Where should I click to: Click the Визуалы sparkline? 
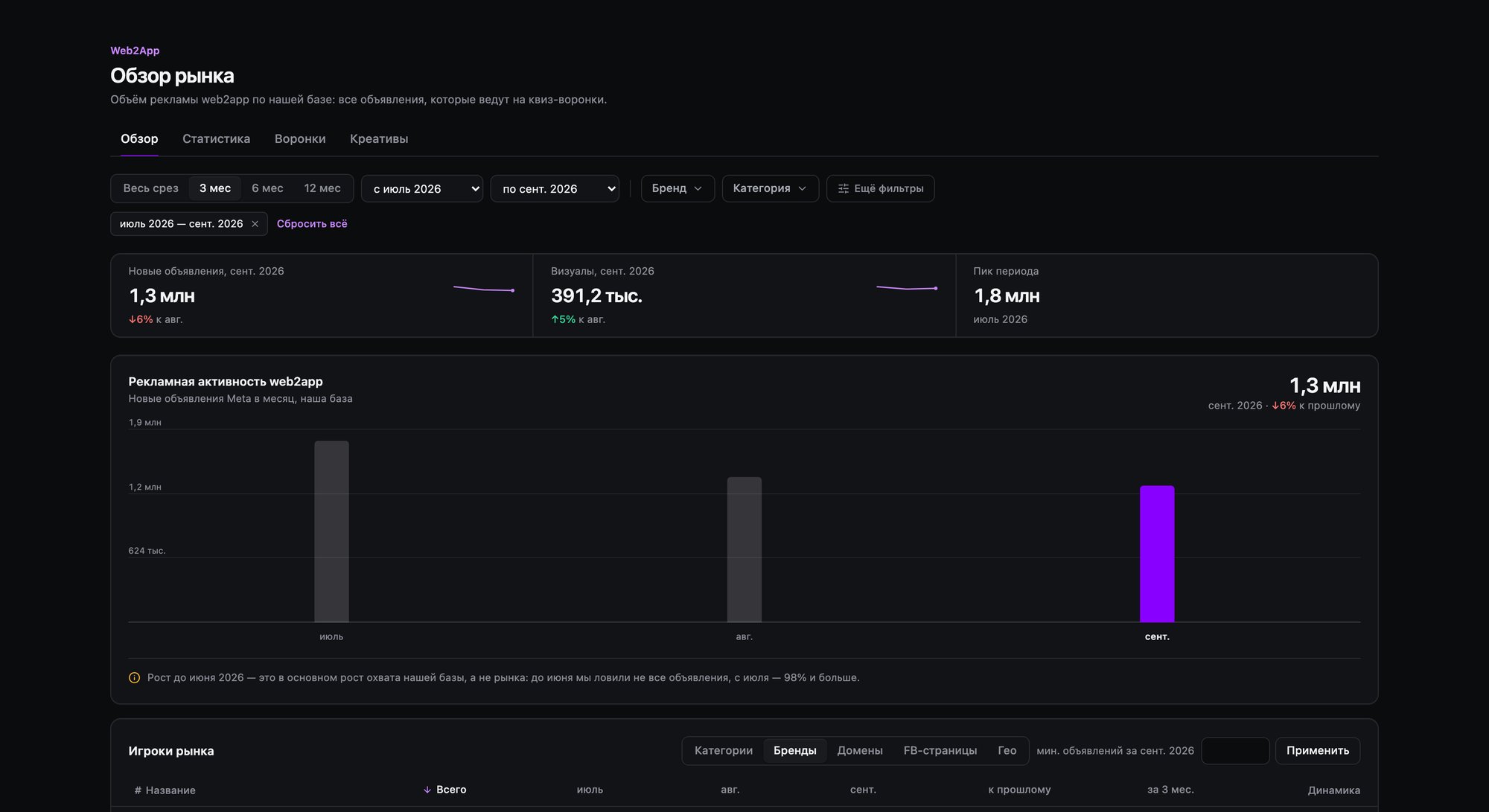[907, 288]
